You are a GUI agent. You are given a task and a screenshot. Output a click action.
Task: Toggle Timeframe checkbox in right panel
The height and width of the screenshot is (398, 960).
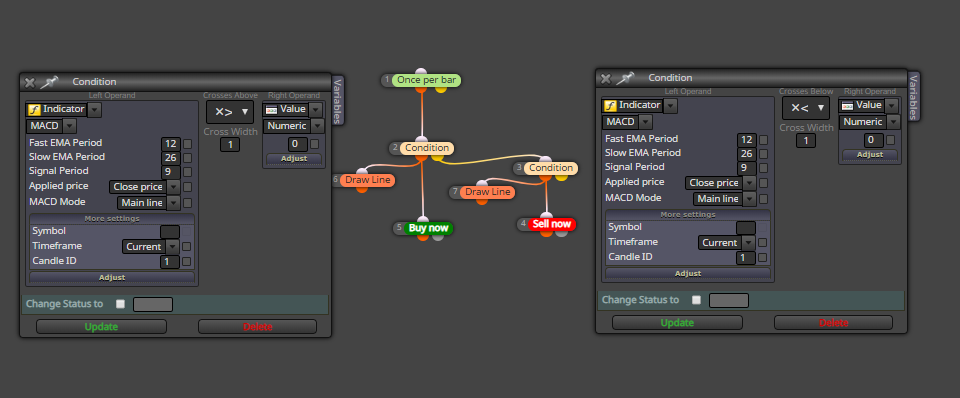pos(762,242)
